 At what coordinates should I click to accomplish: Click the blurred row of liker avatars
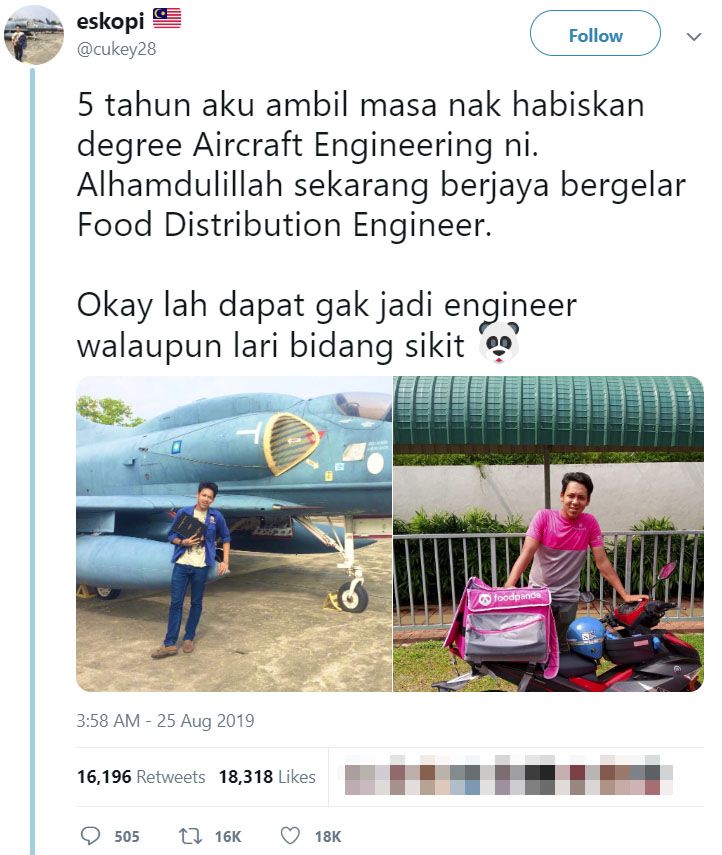pyautogui.click(x=508, y=775)
